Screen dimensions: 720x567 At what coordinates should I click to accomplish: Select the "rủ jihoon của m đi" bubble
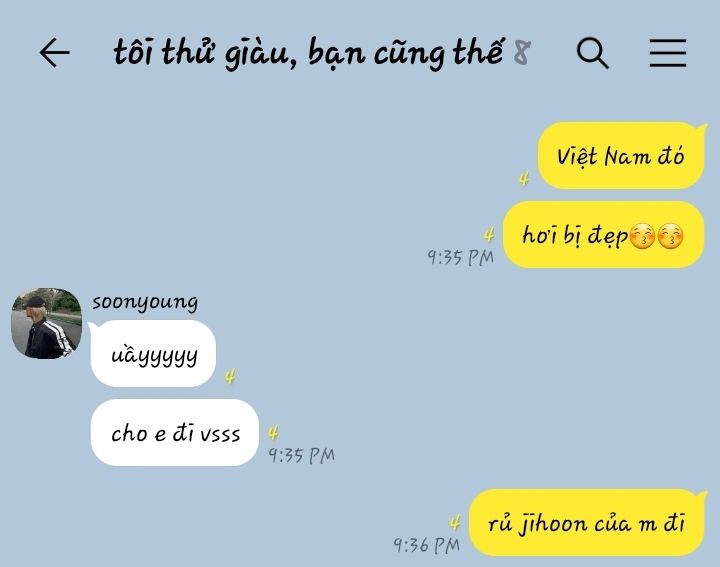tap(586, 522)
